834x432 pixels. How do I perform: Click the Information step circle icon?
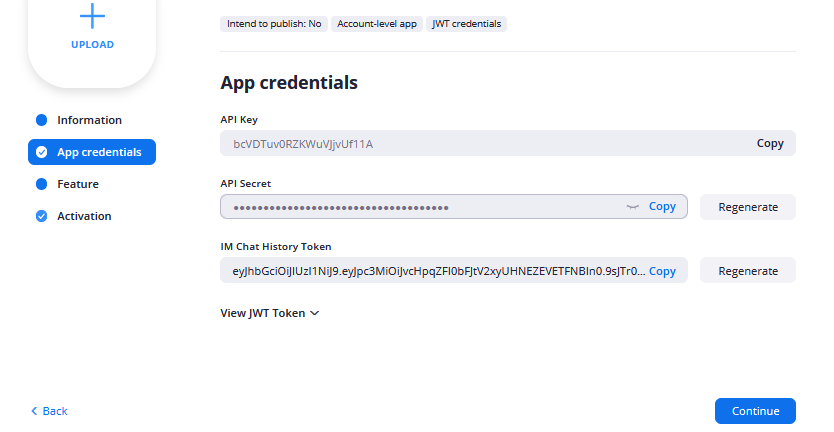(41, 120)
